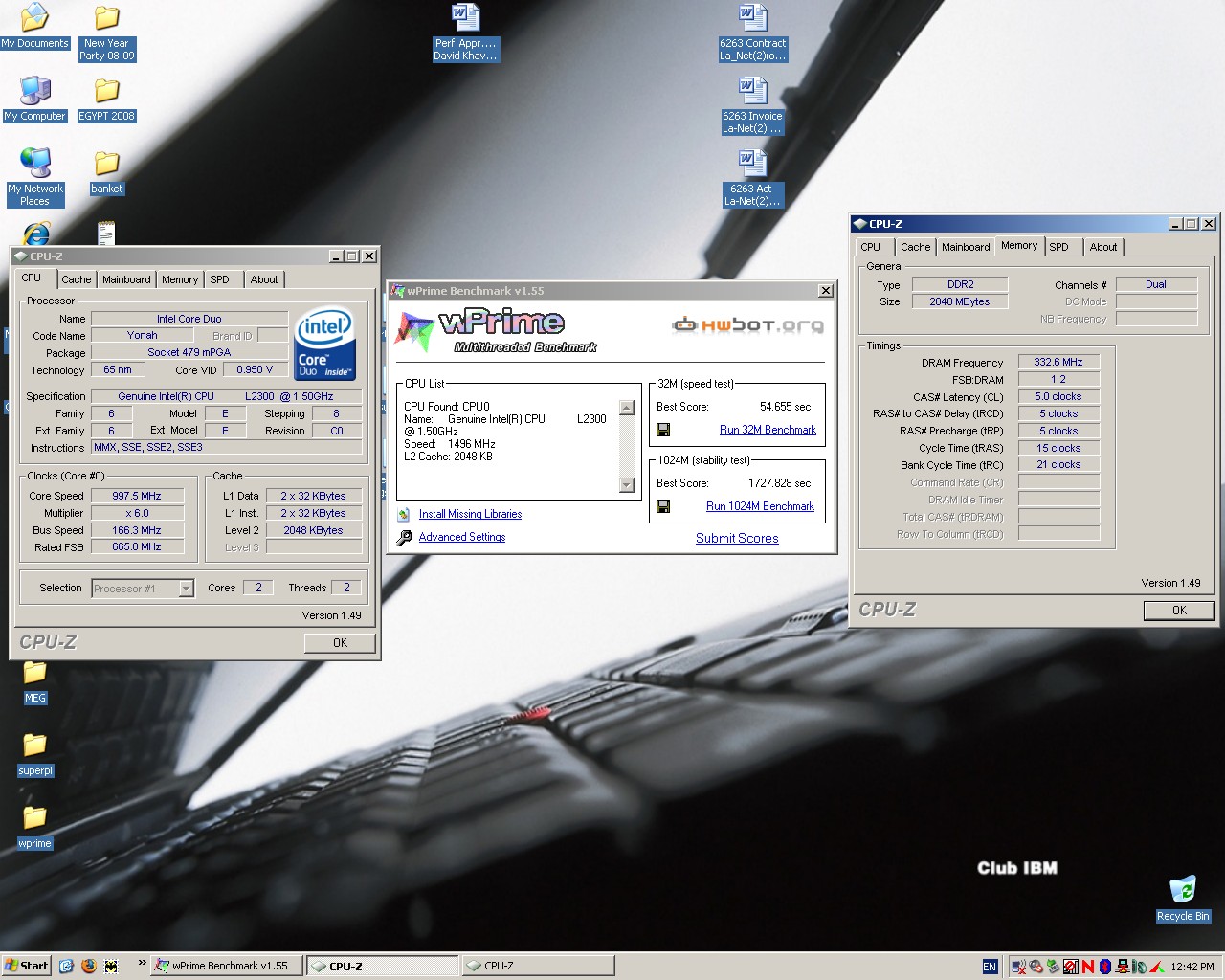Open the My Documents desktop icon

click(35, 27)
